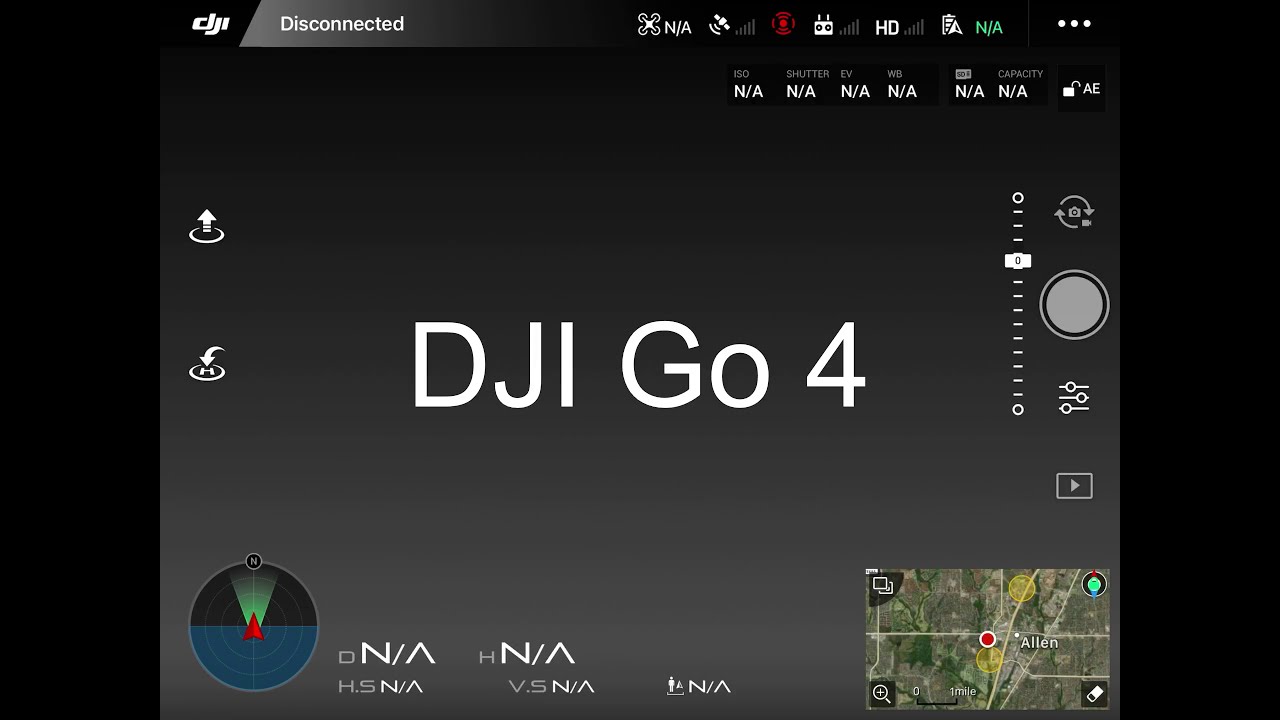Open aircraft flight mode status N/A
Screen dimensions: 1280x720
(665, 26)
